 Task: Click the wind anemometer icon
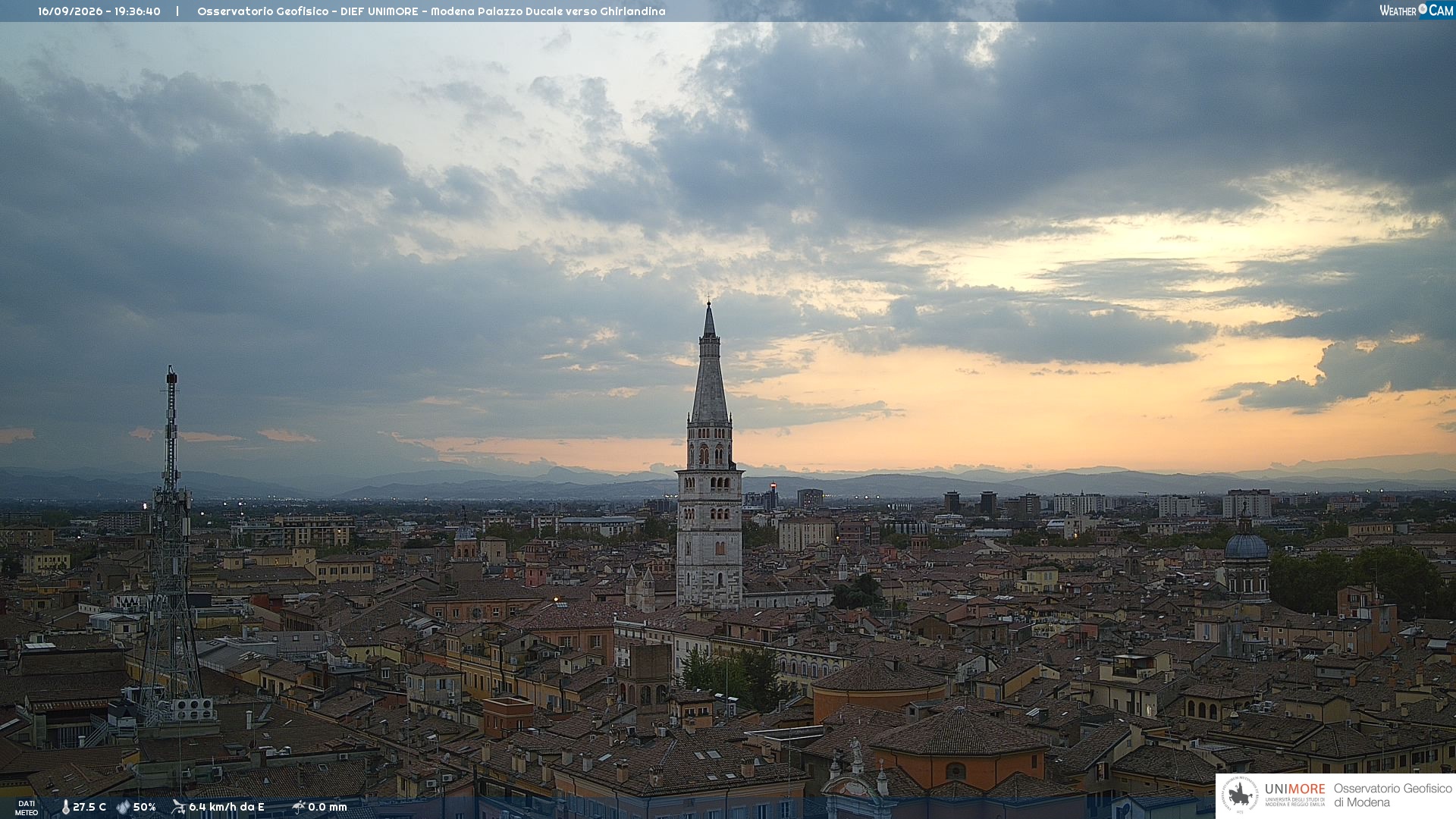tap(178, 807)
